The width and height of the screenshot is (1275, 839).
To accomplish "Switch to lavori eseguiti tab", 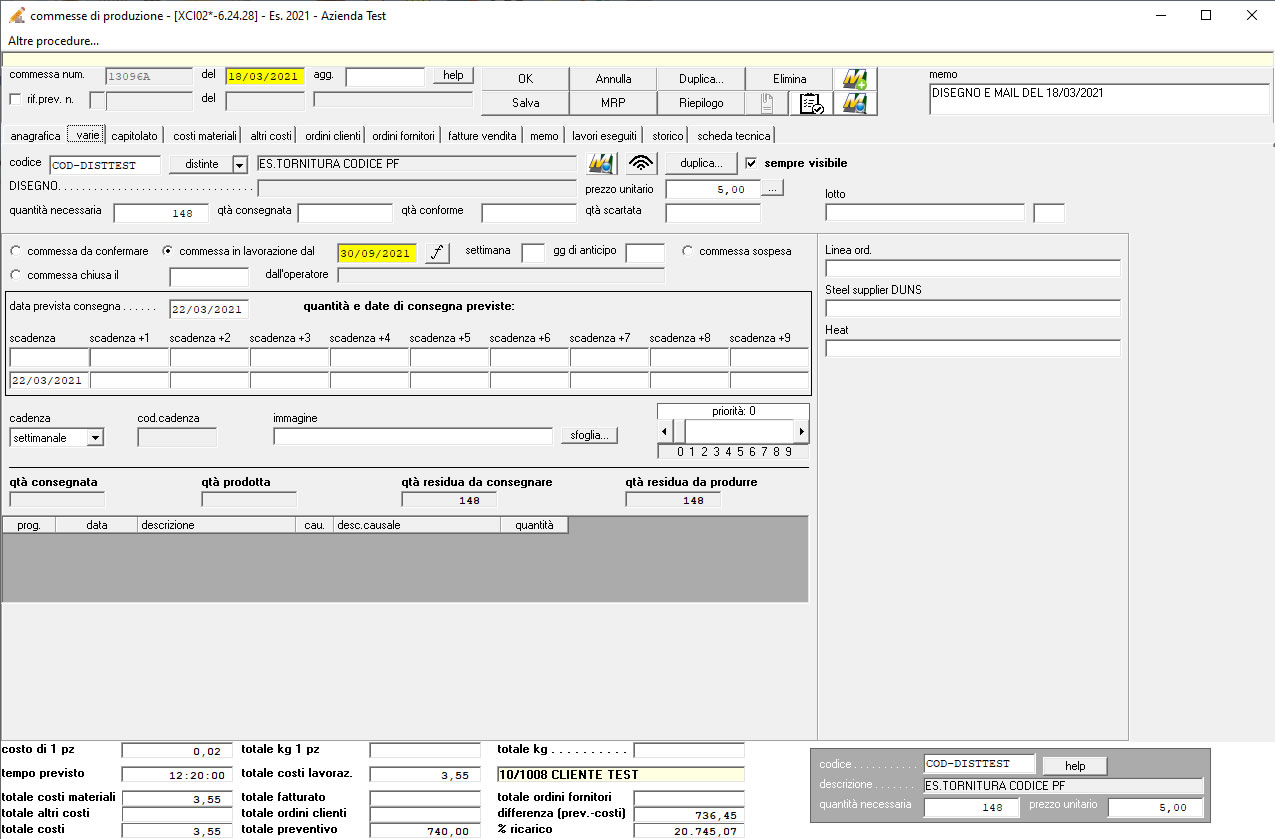I will (604, 136).
